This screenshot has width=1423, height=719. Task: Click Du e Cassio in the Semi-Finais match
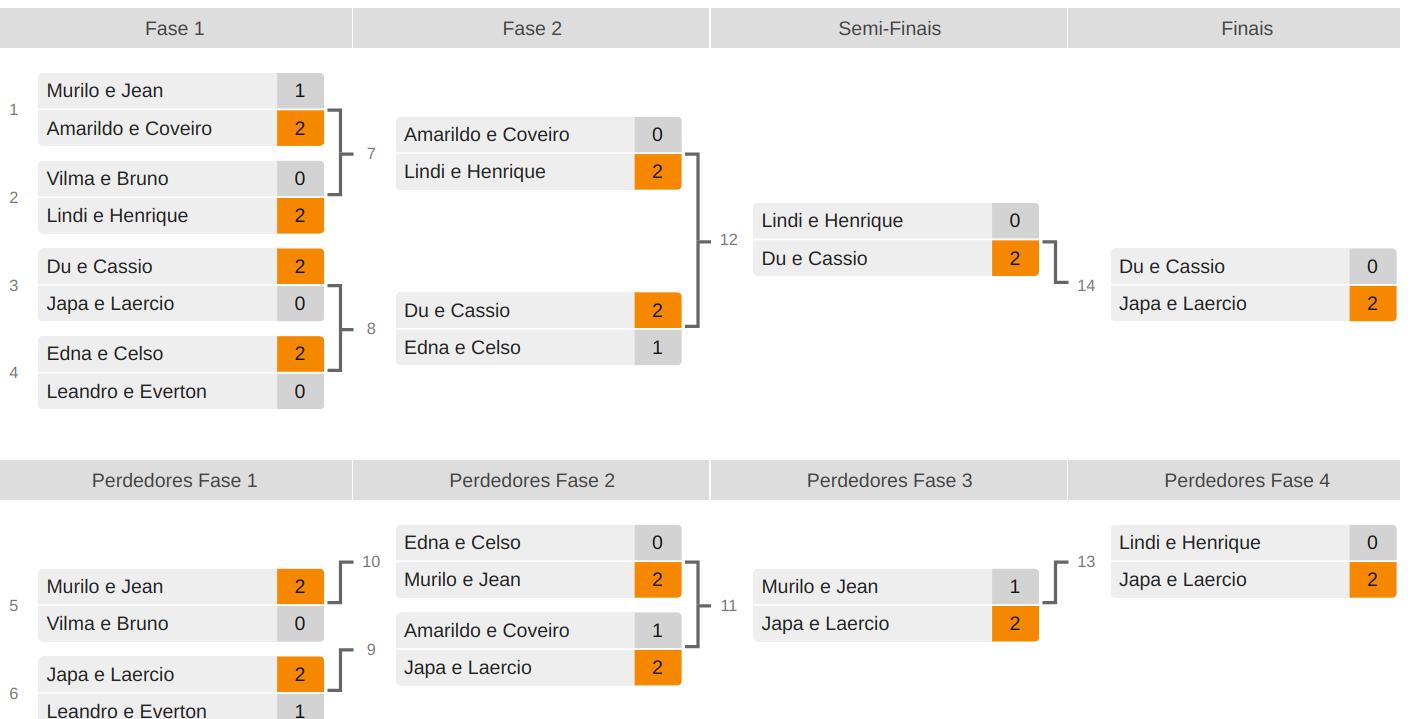click(x=814, y=258)
